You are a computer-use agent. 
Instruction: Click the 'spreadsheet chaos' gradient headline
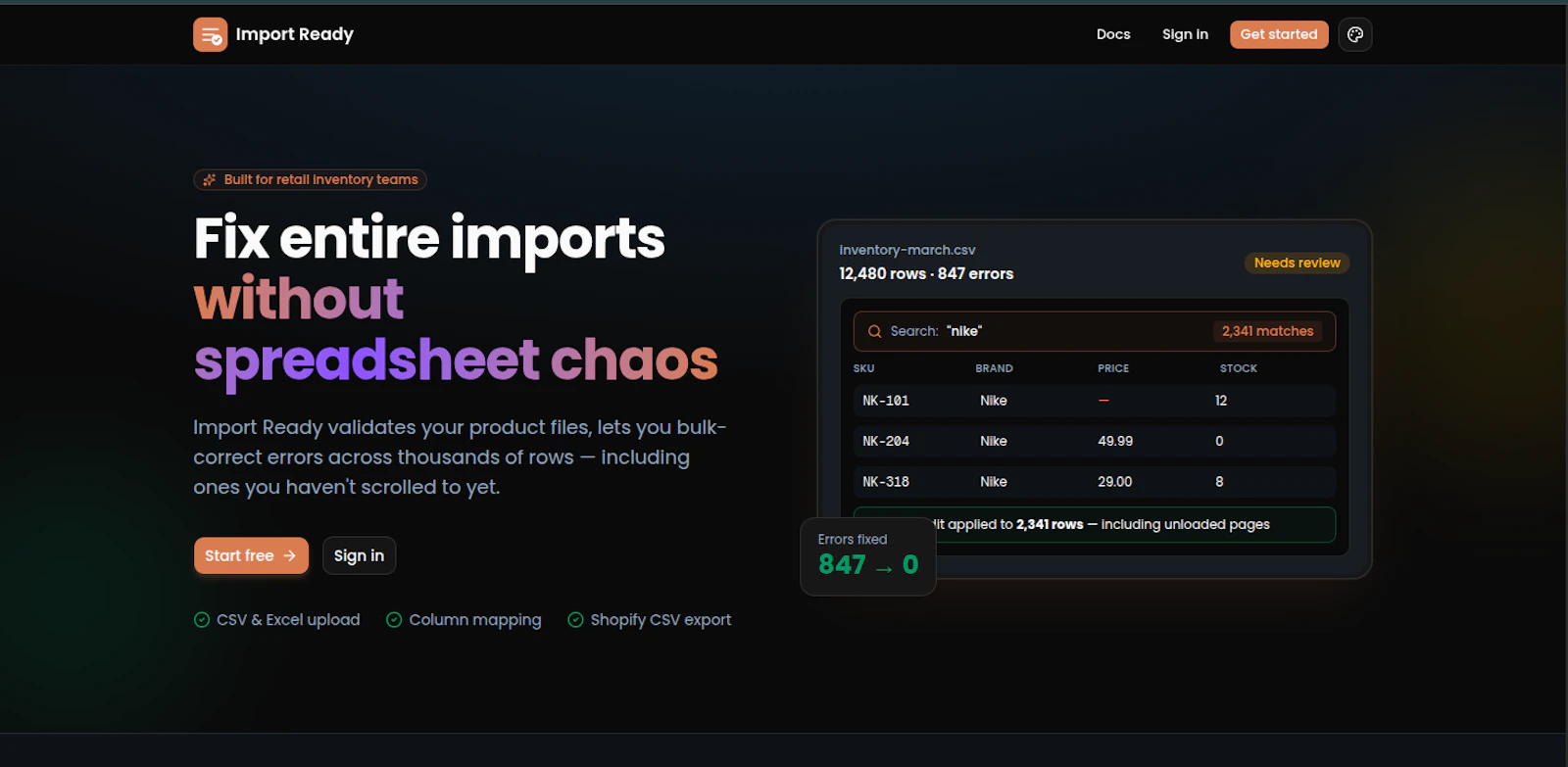(456, 360)
